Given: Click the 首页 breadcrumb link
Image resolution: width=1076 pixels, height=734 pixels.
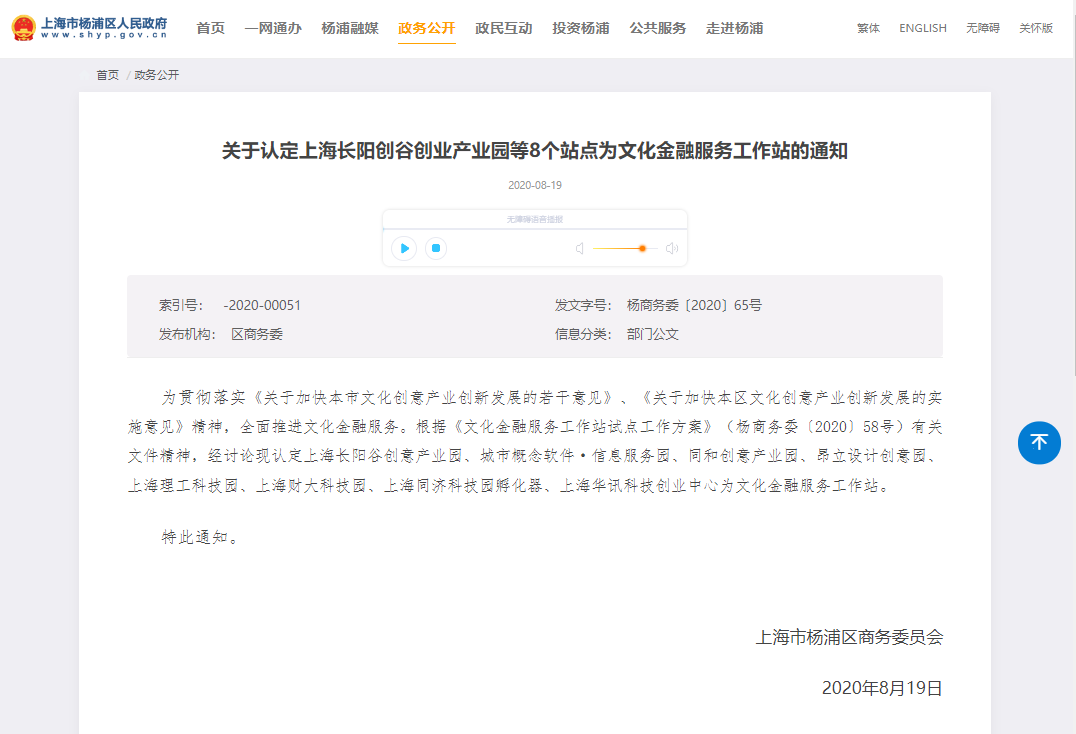Looking at the screenshot, I should click(107, 75).
